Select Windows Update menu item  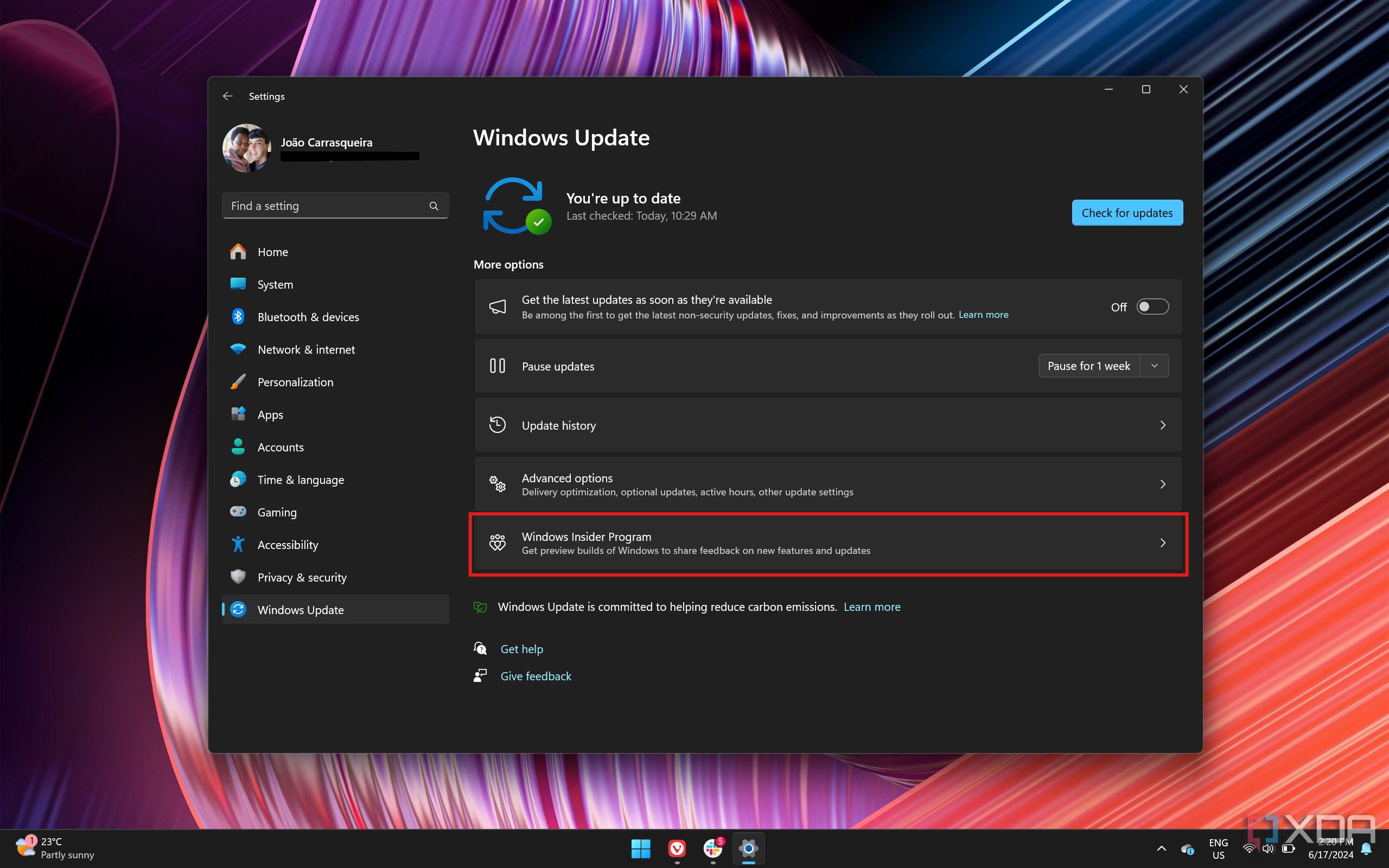pyautogui.click(x=300, y=609)
